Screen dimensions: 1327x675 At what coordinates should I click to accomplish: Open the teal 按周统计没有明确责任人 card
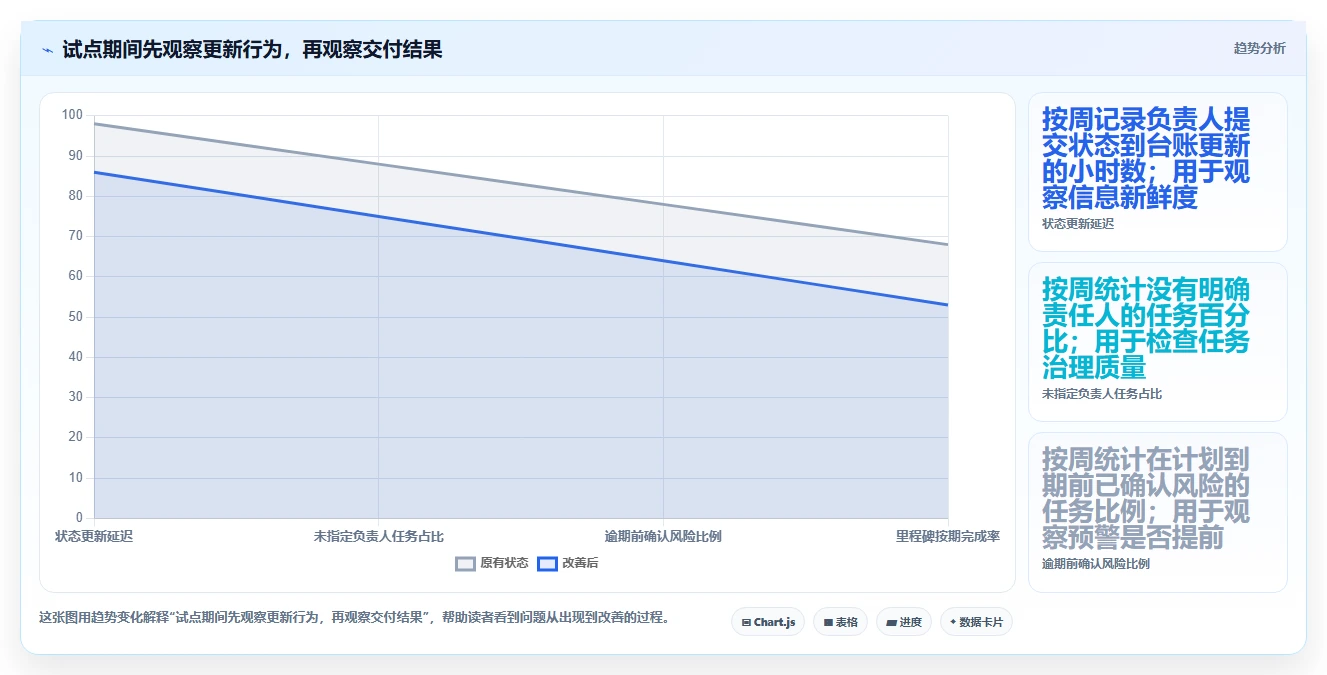tap(1158, 342)
